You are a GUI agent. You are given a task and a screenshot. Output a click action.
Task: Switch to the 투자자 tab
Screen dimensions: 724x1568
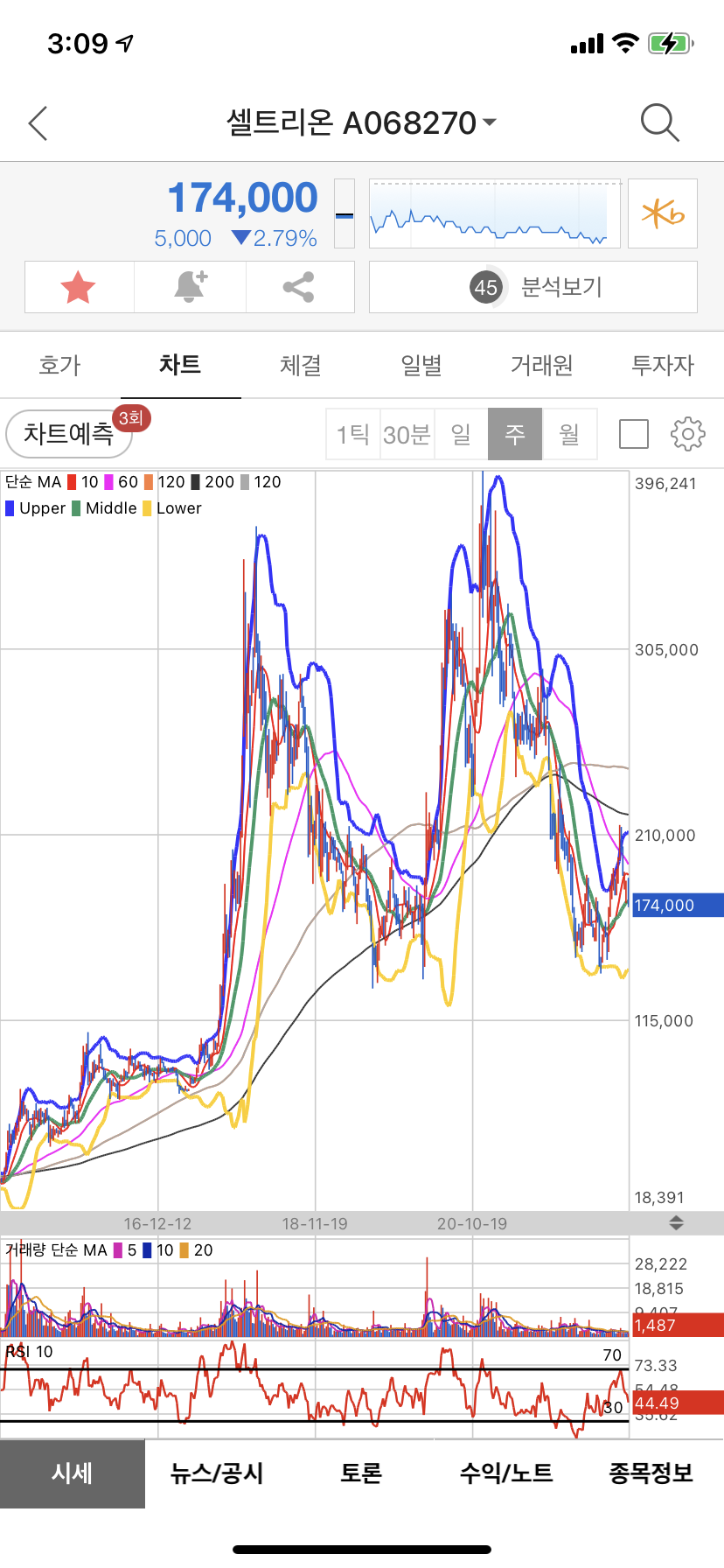tap(663, 365)
